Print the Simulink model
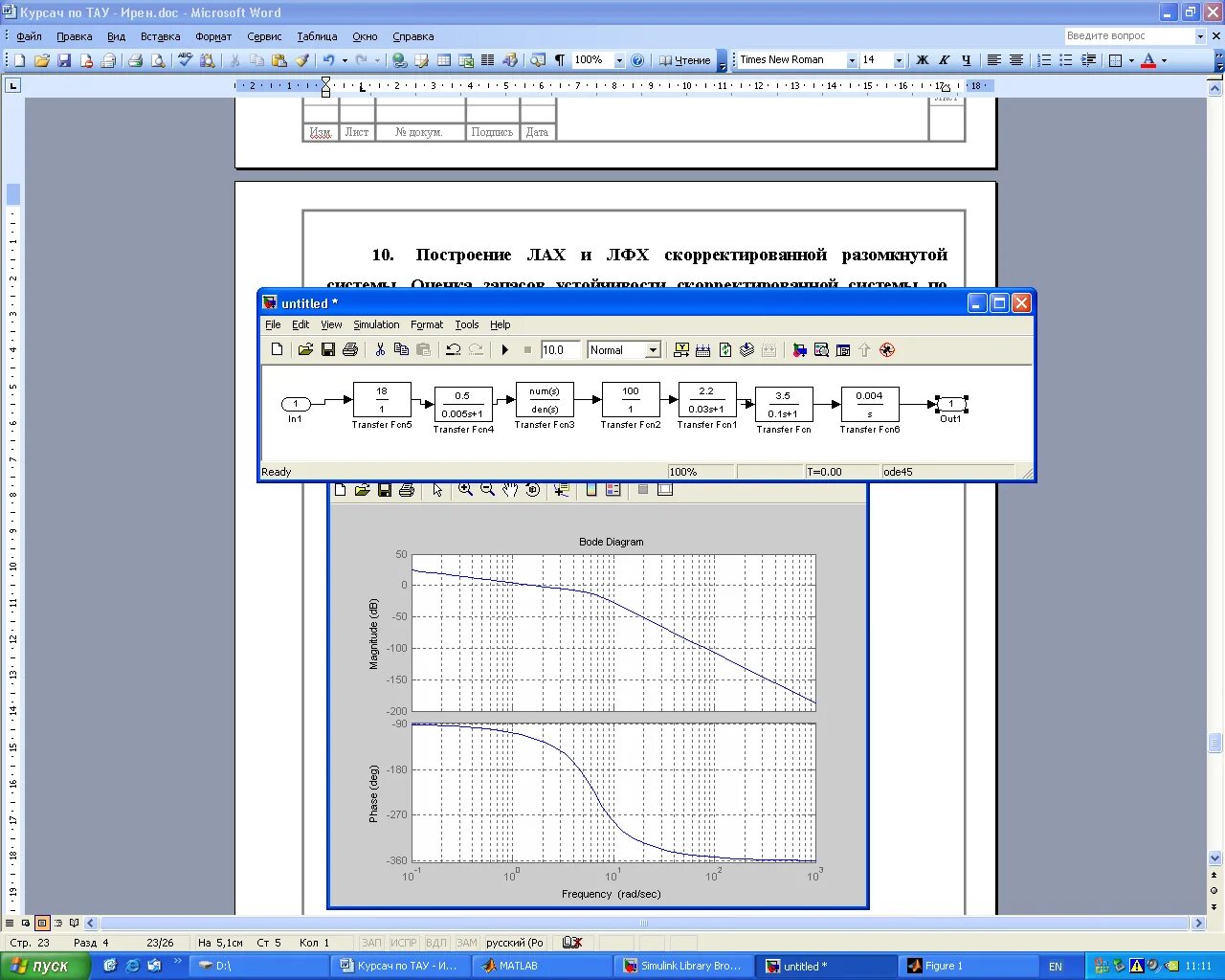This screenshot has height=980, width=1225. 350,350
